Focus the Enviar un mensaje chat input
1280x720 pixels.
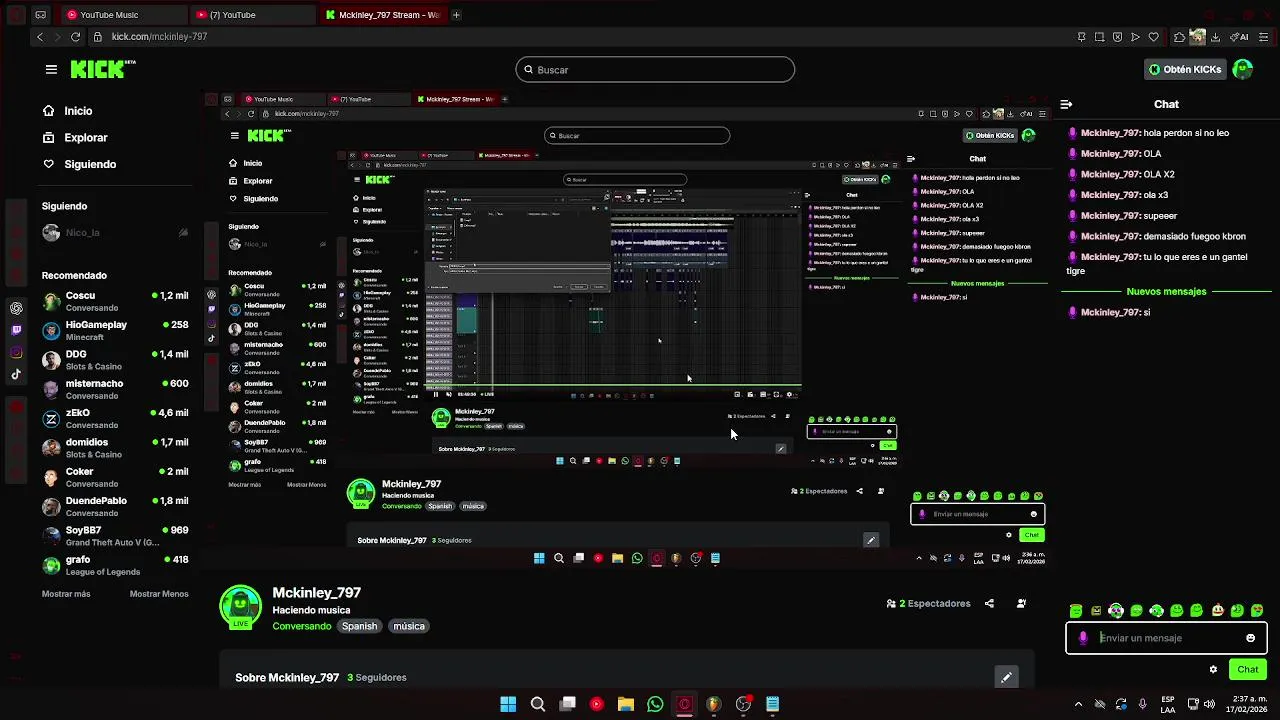[x=1165, y=638]
